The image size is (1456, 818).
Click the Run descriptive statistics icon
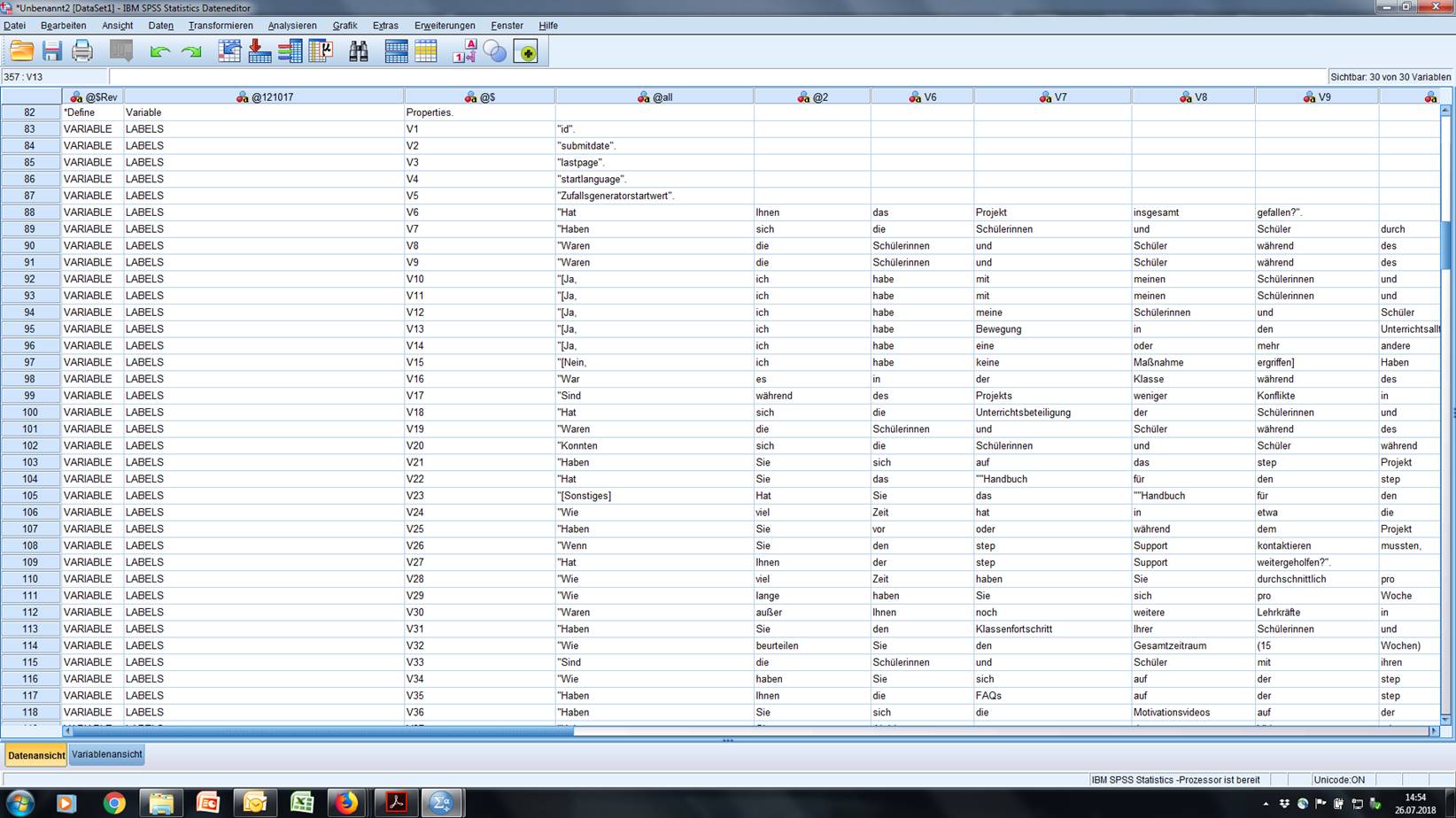321,51
